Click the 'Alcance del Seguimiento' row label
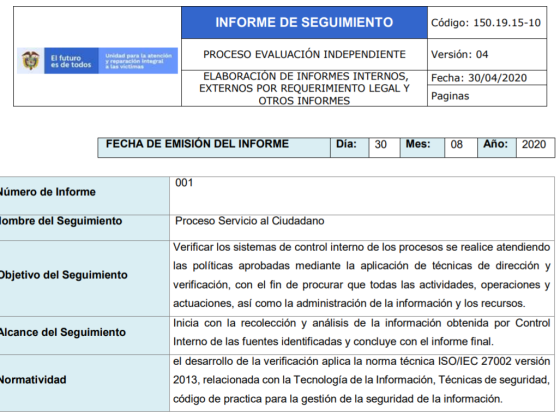 coord(62,332)
